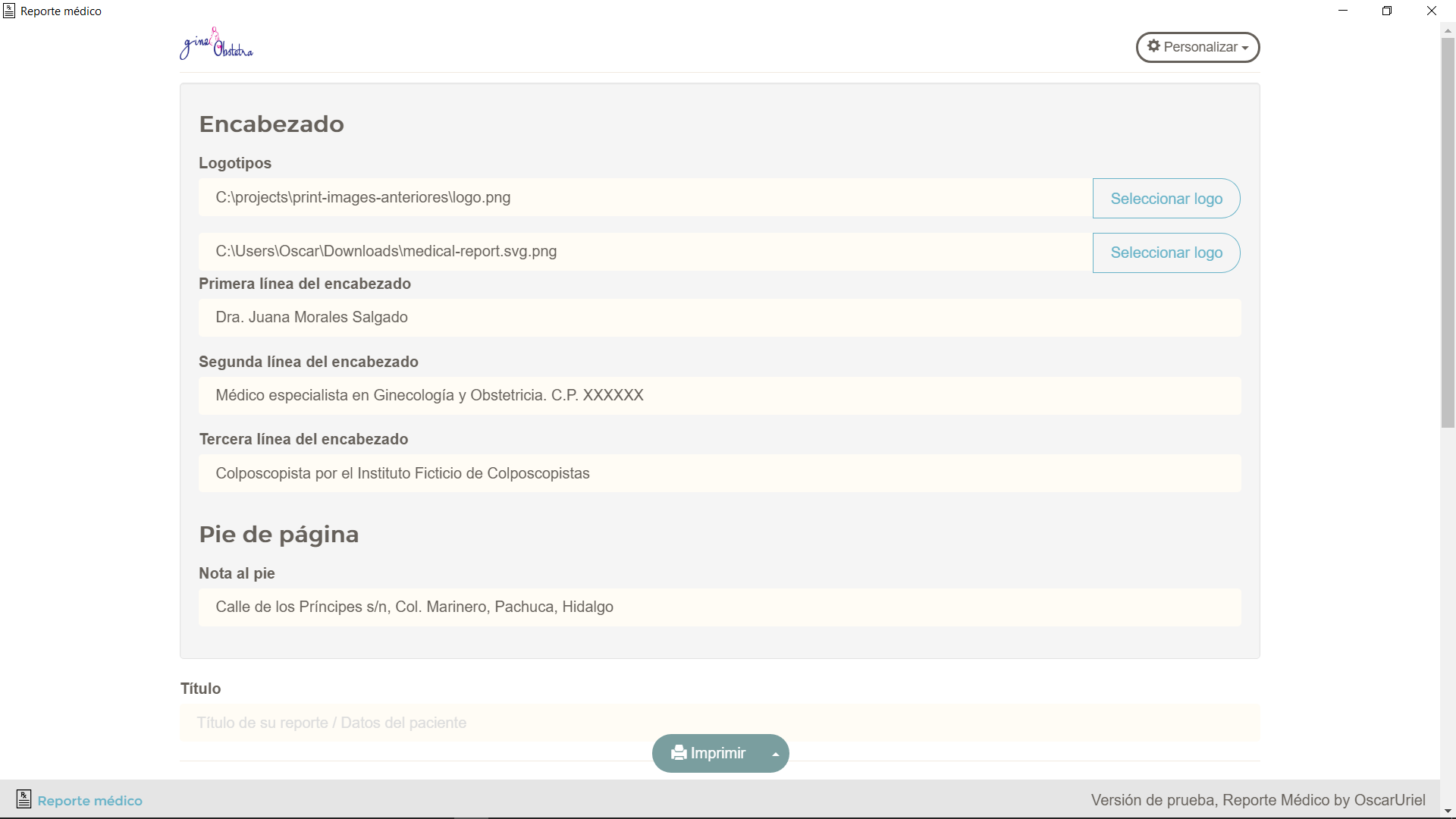Expand the Imprimir options caret
Screen dimensions: 1456x819
click(x=775, y=754)
